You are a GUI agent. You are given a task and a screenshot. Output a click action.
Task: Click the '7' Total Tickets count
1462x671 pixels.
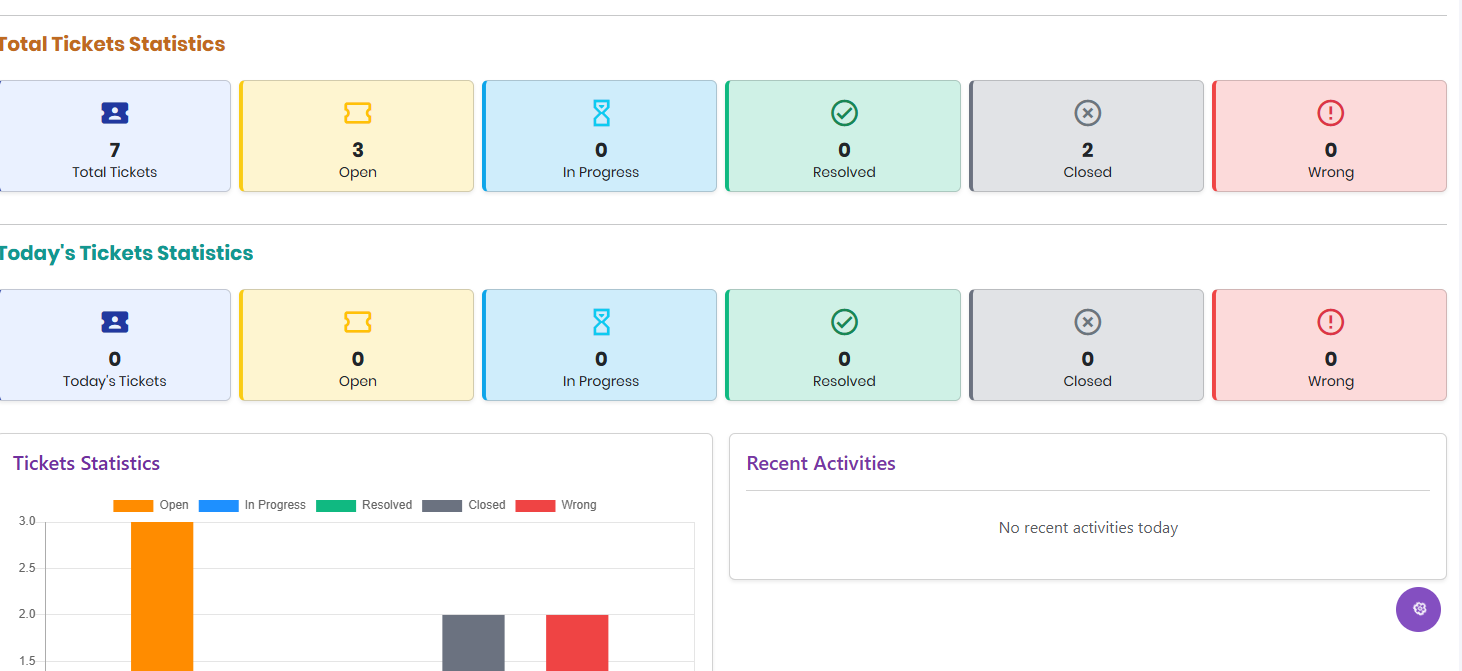click(x=115, y=150)
